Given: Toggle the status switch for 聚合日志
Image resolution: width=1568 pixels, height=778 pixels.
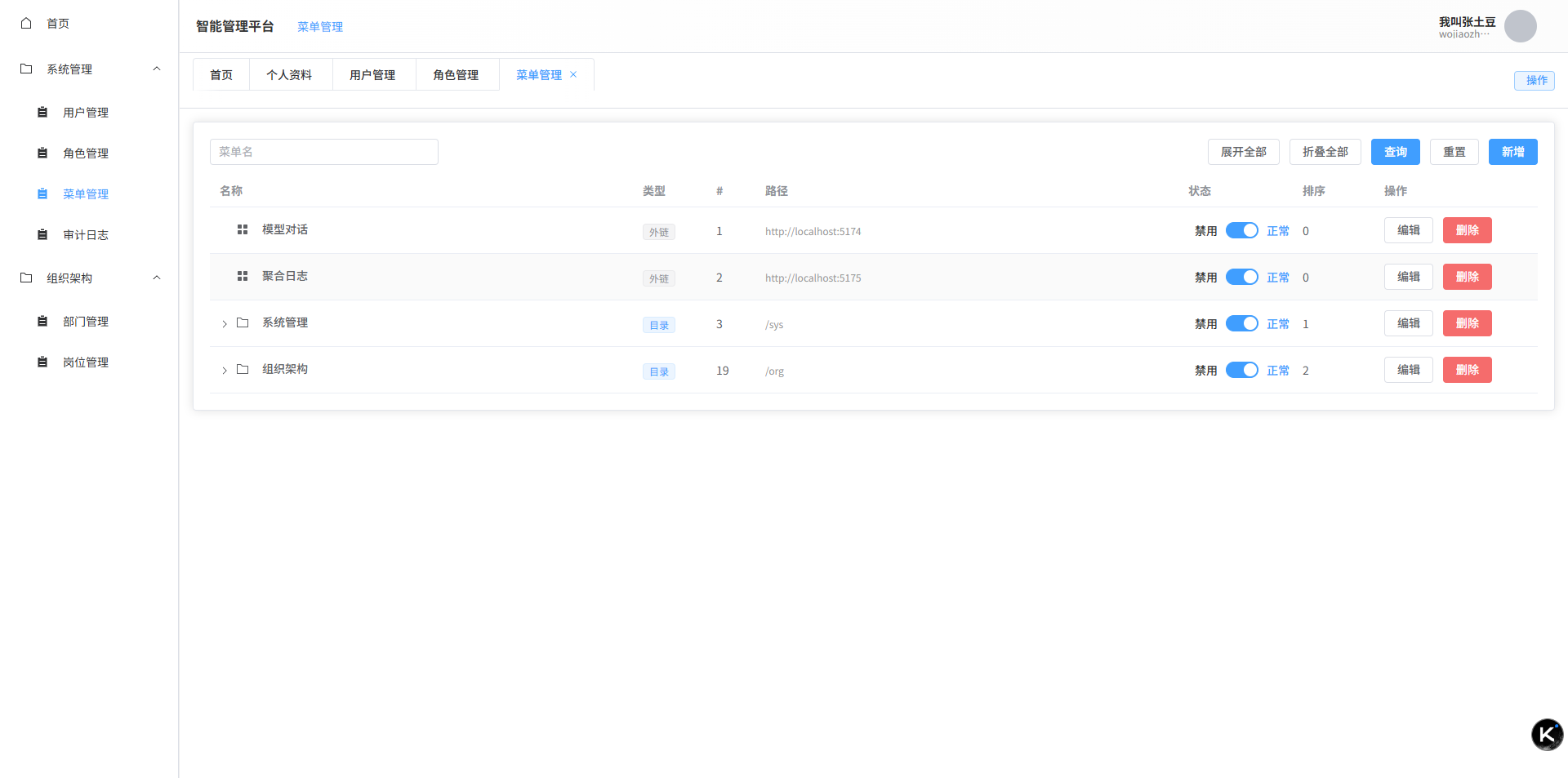Looking at the screenshot, I should pyautogui.click(x=1242, y=277).
